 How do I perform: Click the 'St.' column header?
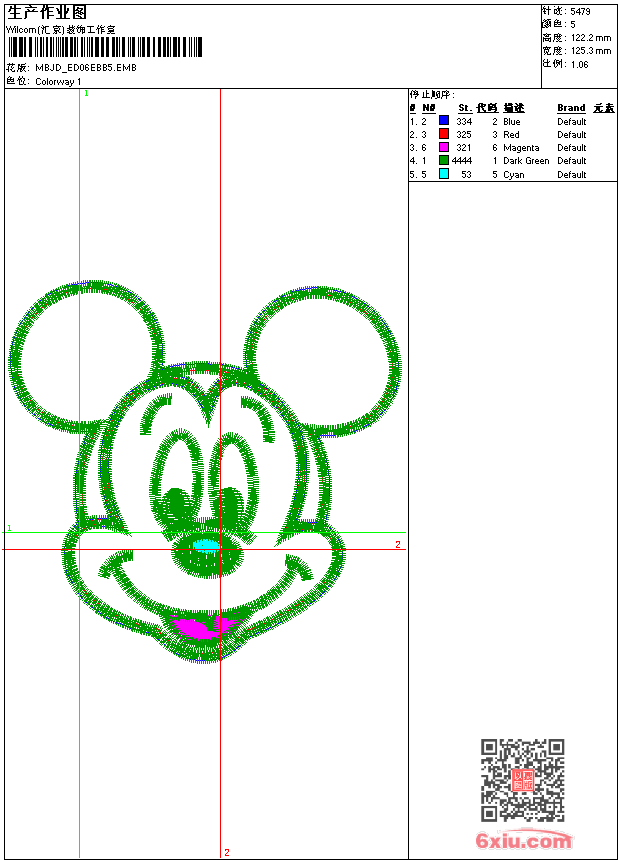pos(465,108)
